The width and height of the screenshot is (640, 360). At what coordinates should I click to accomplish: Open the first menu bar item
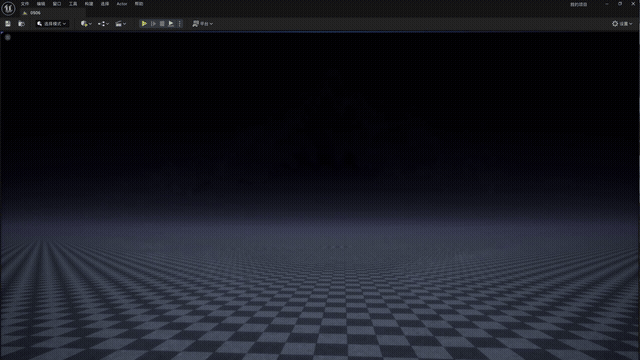(x=25, y=4)
